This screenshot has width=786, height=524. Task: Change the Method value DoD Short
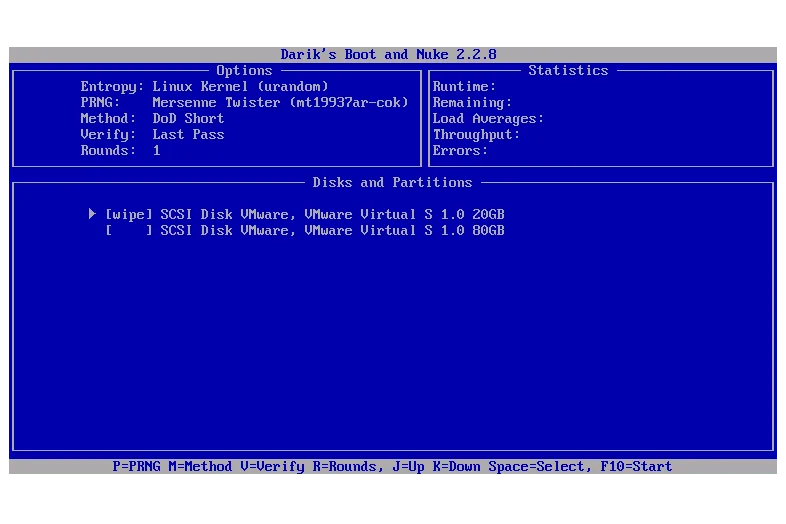[x=188, y=118]
